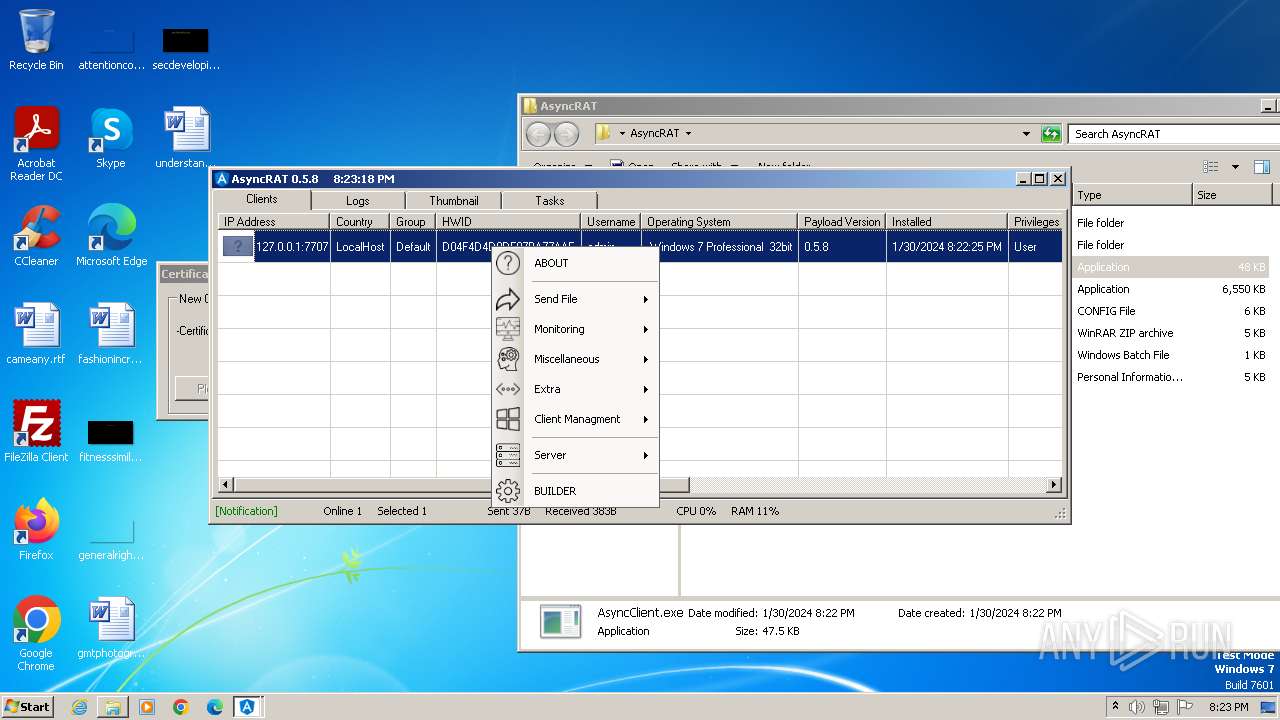
Task: Click the Server rack icon
Action: [508, 455]
